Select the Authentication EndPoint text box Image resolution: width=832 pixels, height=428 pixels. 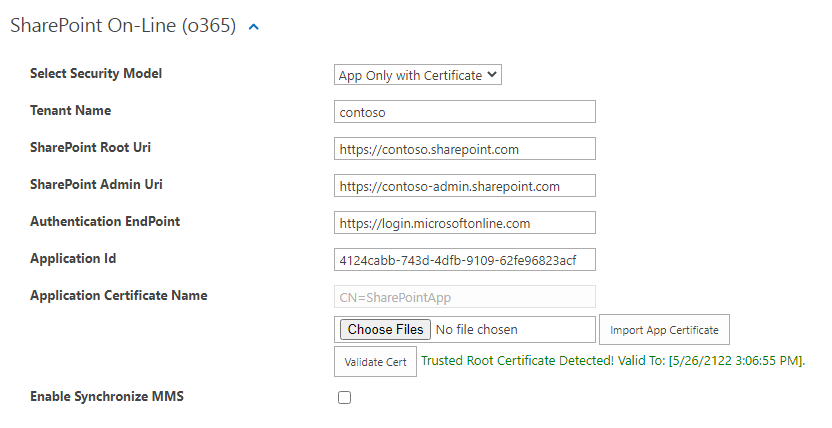tap(465, 223)
